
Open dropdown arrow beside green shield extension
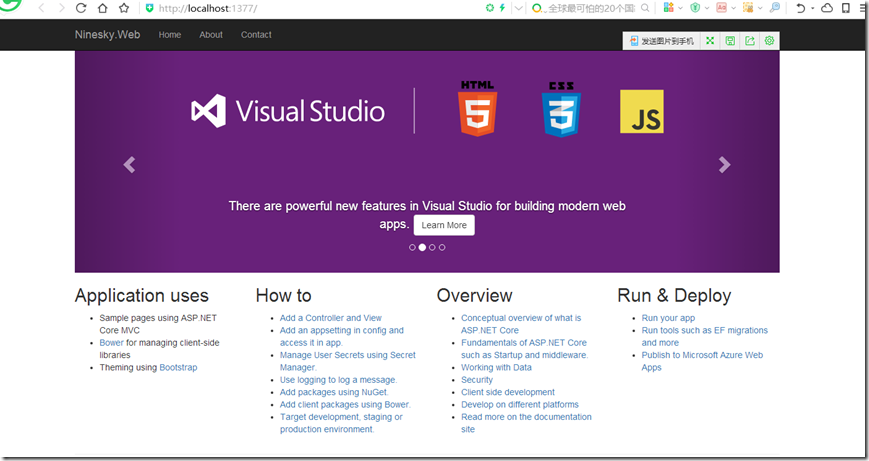click(707, 8)
